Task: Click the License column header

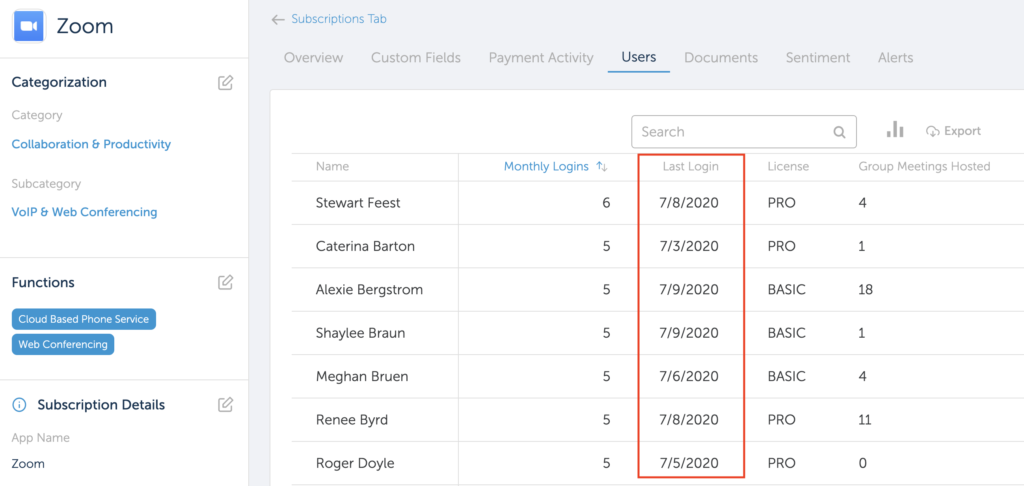Action: [788, 167]
